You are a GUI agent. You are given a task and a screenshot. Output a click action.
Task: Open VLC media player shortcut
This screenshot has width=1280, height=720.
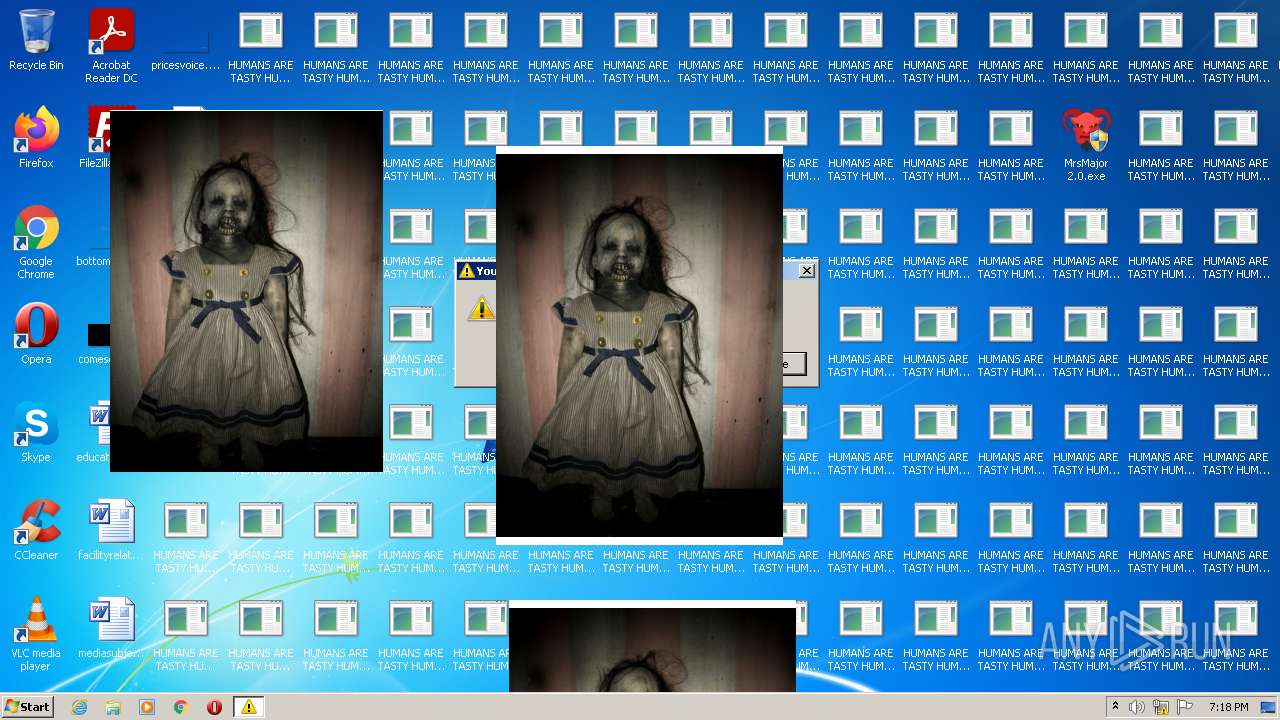point(36,634)
